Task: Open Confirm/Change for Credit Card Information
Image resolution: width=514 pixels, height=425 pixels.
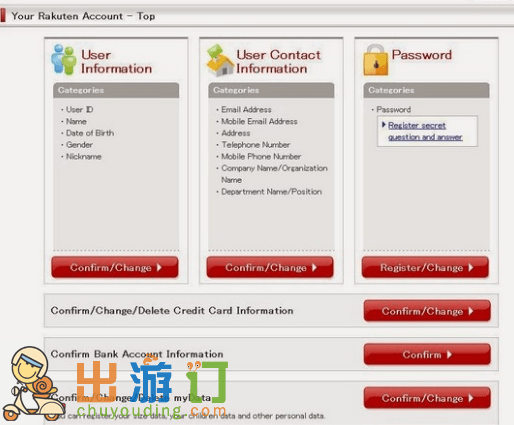Action: pos(427,311)
